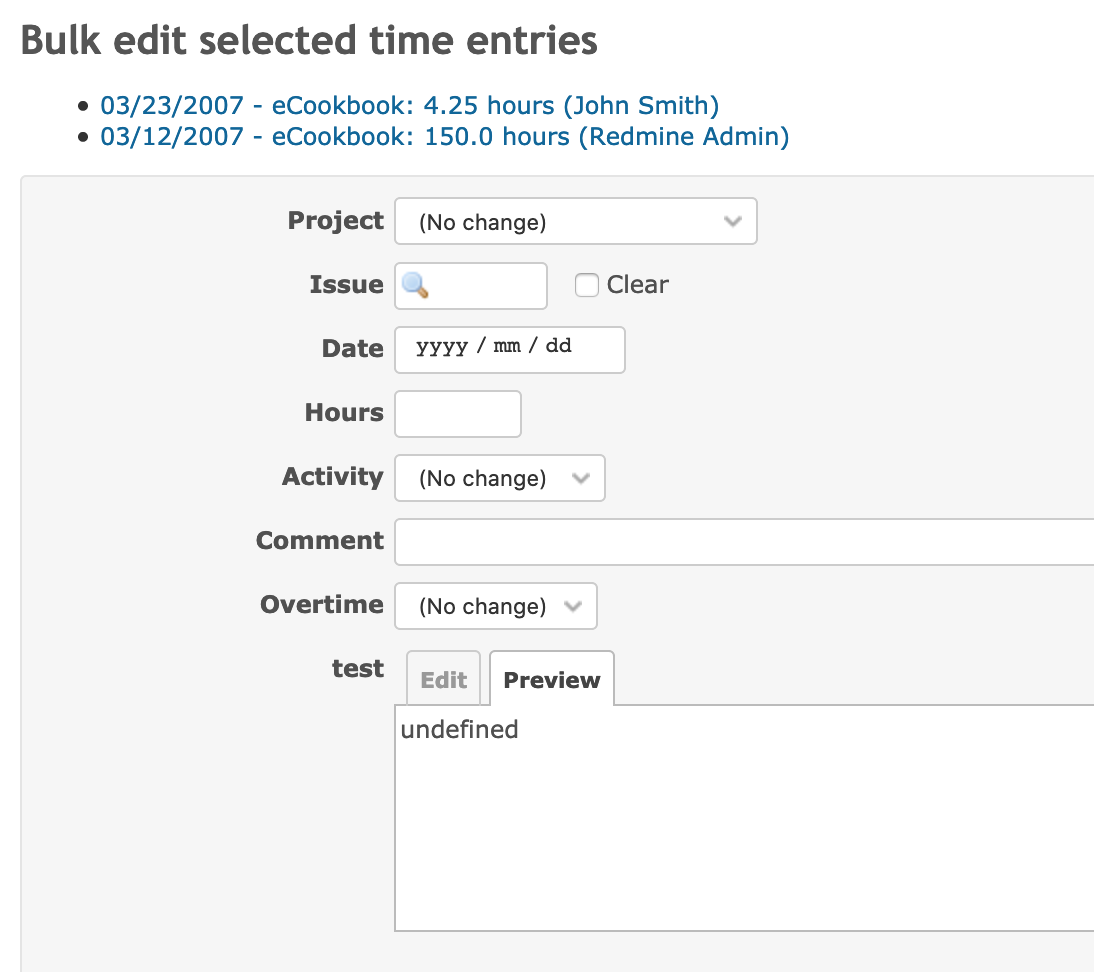1094x972 pixels.
Task: Expand the Activity dropdown
Action: [499, 478]
